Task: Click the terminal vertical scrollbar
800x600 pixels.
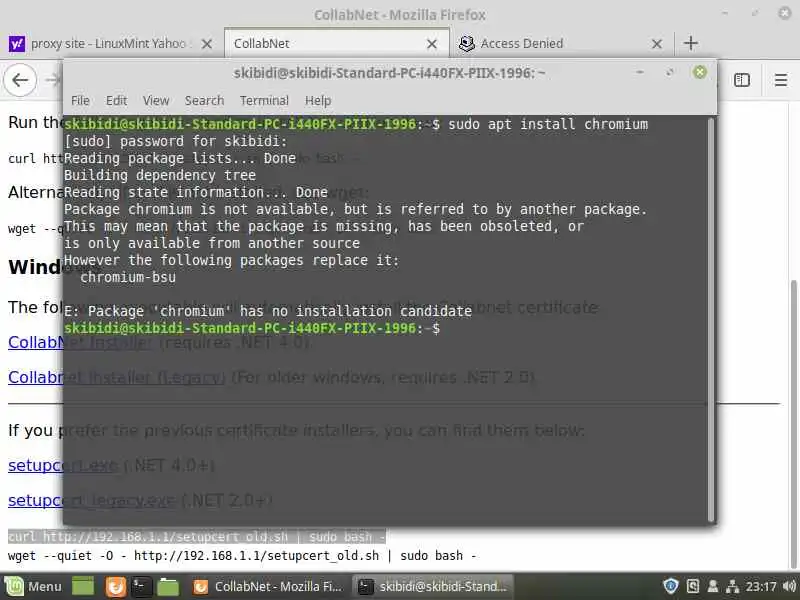Action: click(712, 319)
